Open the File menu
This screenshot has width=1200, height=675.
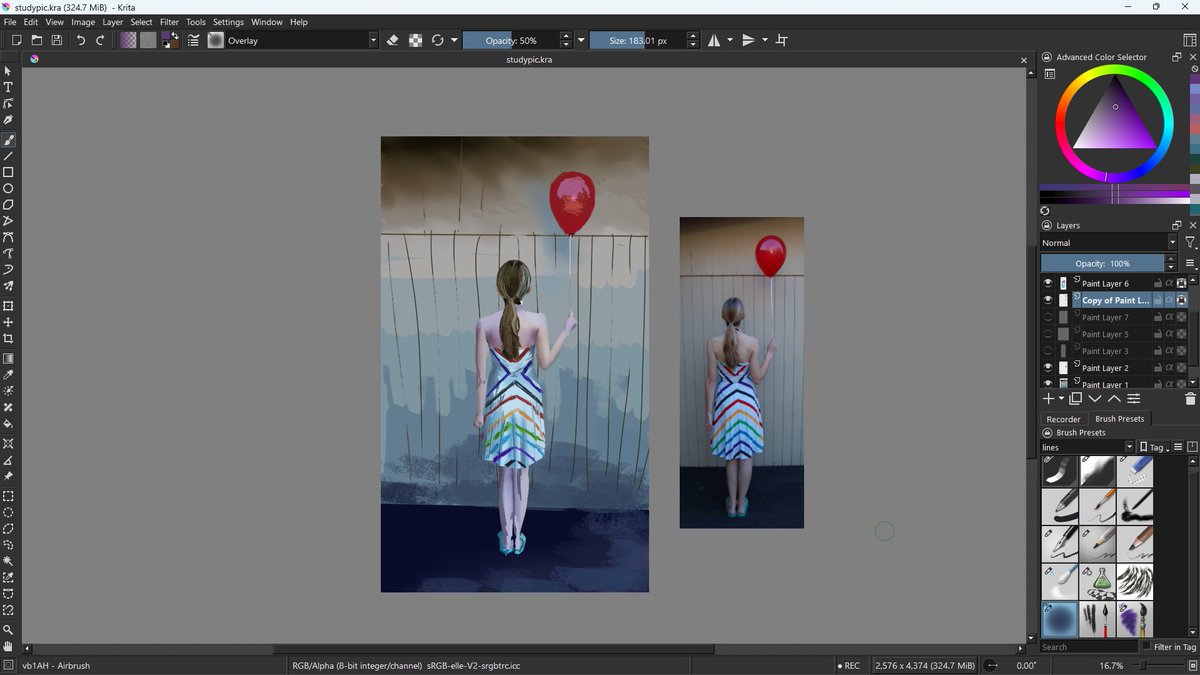point(10,22)
